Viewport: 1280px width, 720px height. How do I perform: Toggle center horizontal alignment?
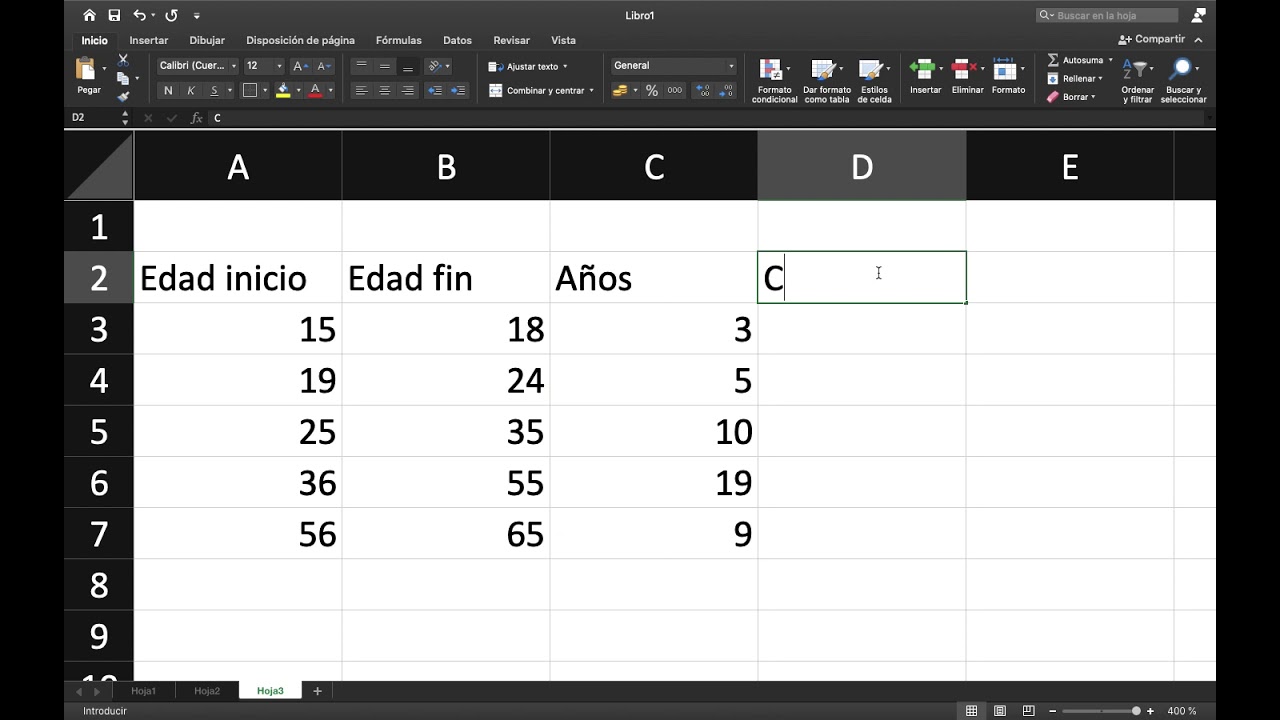(x=384, y=90)
